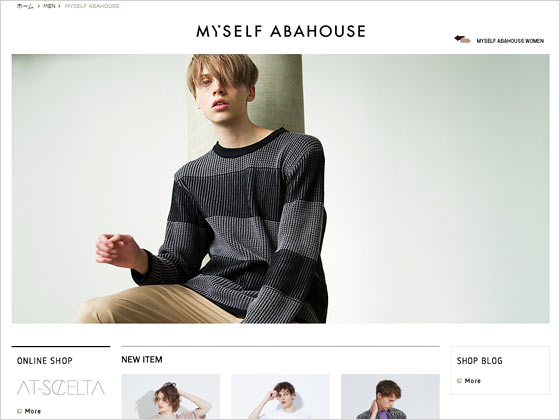Click square icon beside ONLINE SHOP More

(20, 411)
